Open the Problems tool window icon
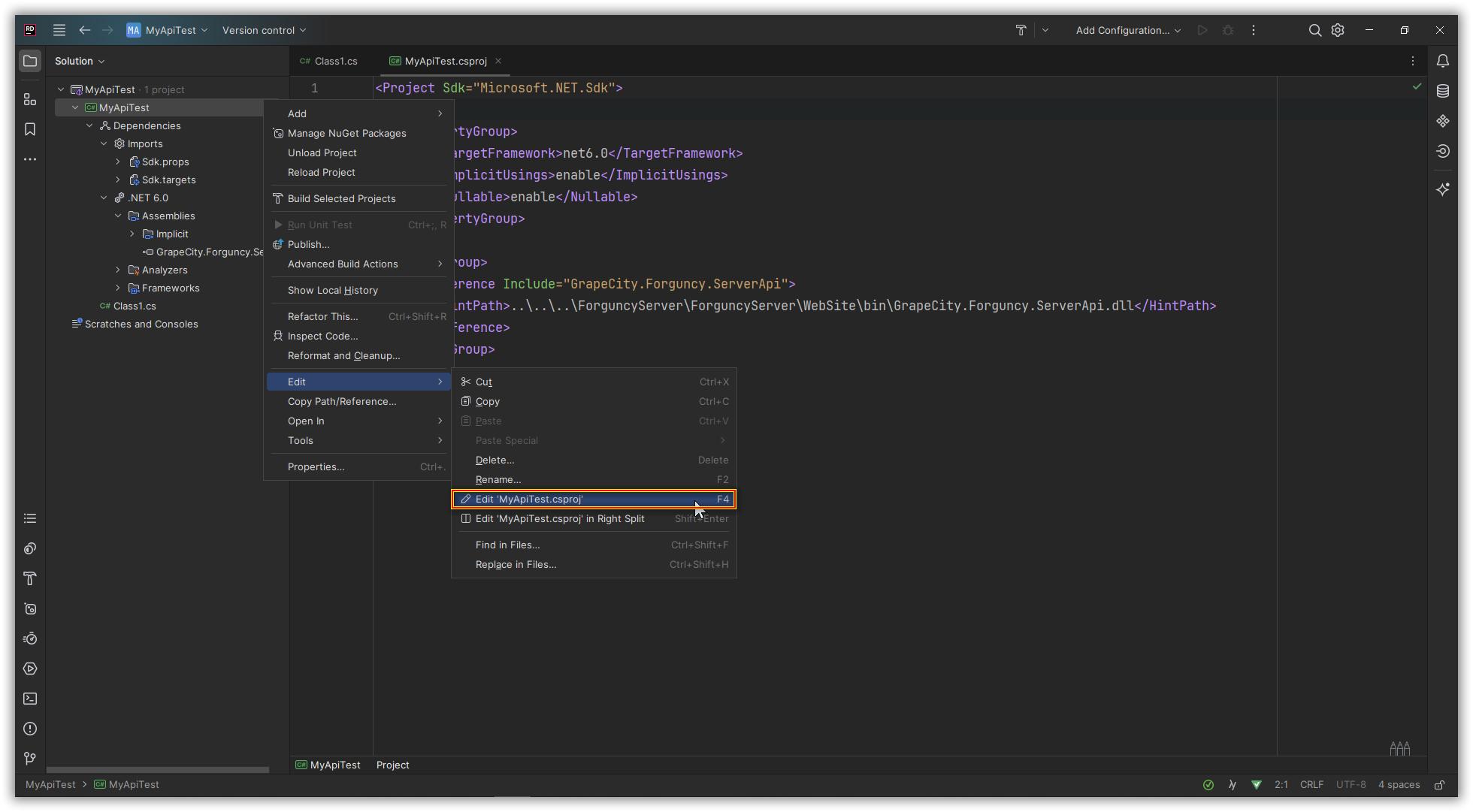1473x812 pixels. tap(30, 729)
